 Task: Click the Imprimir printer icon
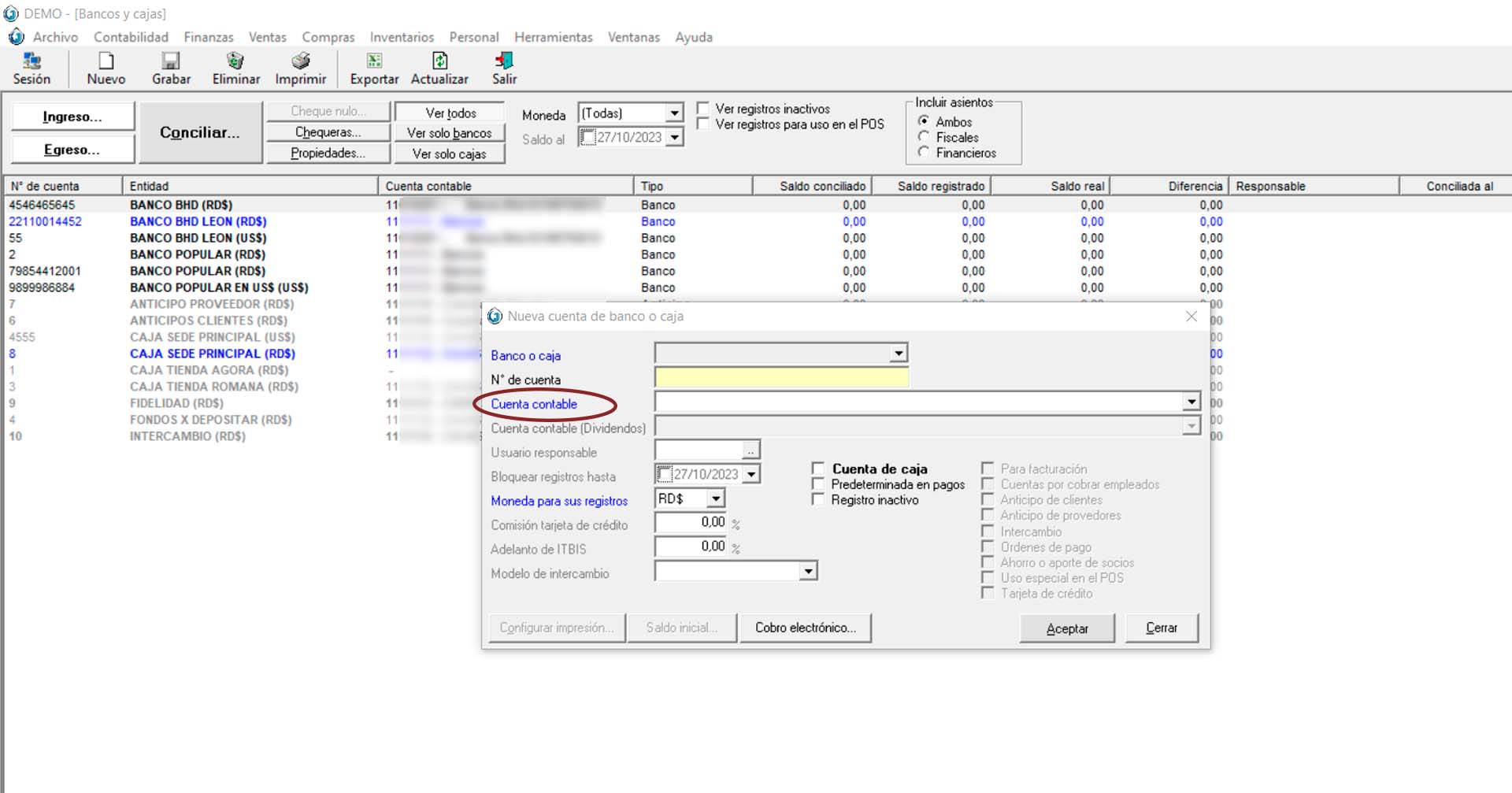tap(300, 61)
